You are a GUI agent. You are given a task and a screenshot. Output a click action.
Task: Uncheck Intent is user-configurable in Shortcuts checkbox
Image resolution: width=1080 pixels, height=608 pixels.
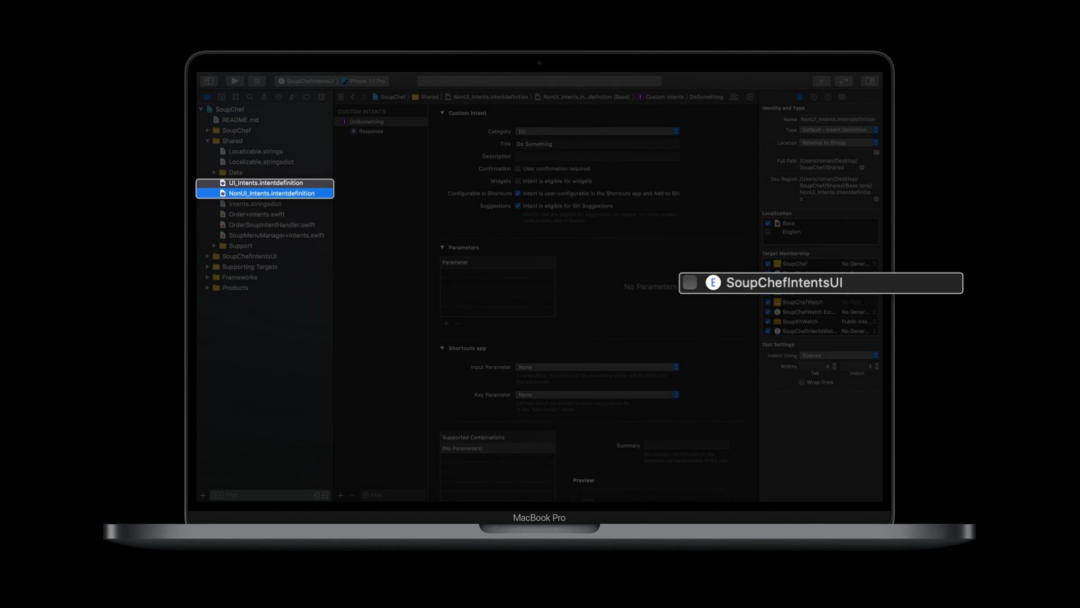click(518, 193)
